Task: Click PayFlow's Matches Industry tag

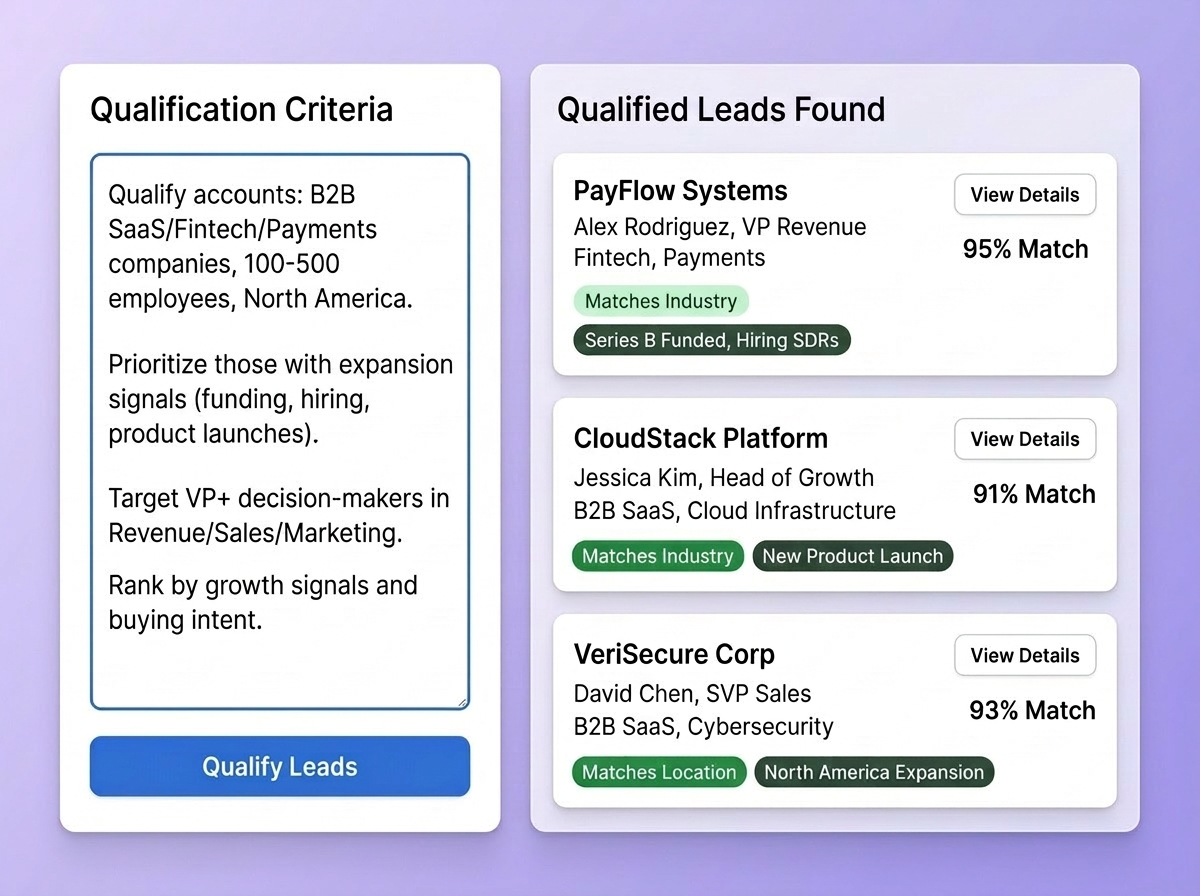Action: 660,301
